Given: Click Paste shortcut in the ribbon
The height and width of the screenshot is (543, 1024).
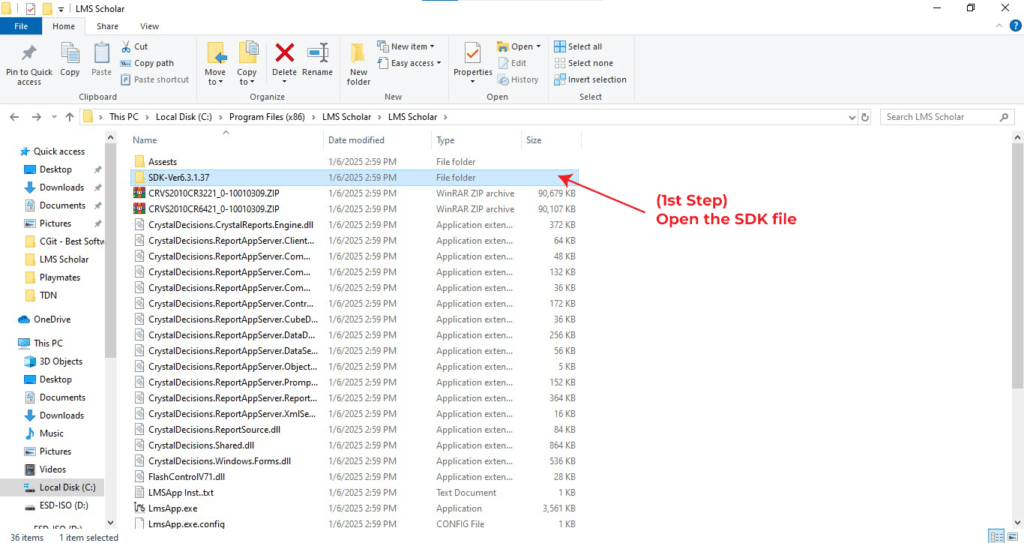Looking at the screenshot, I should click(155, 80).
